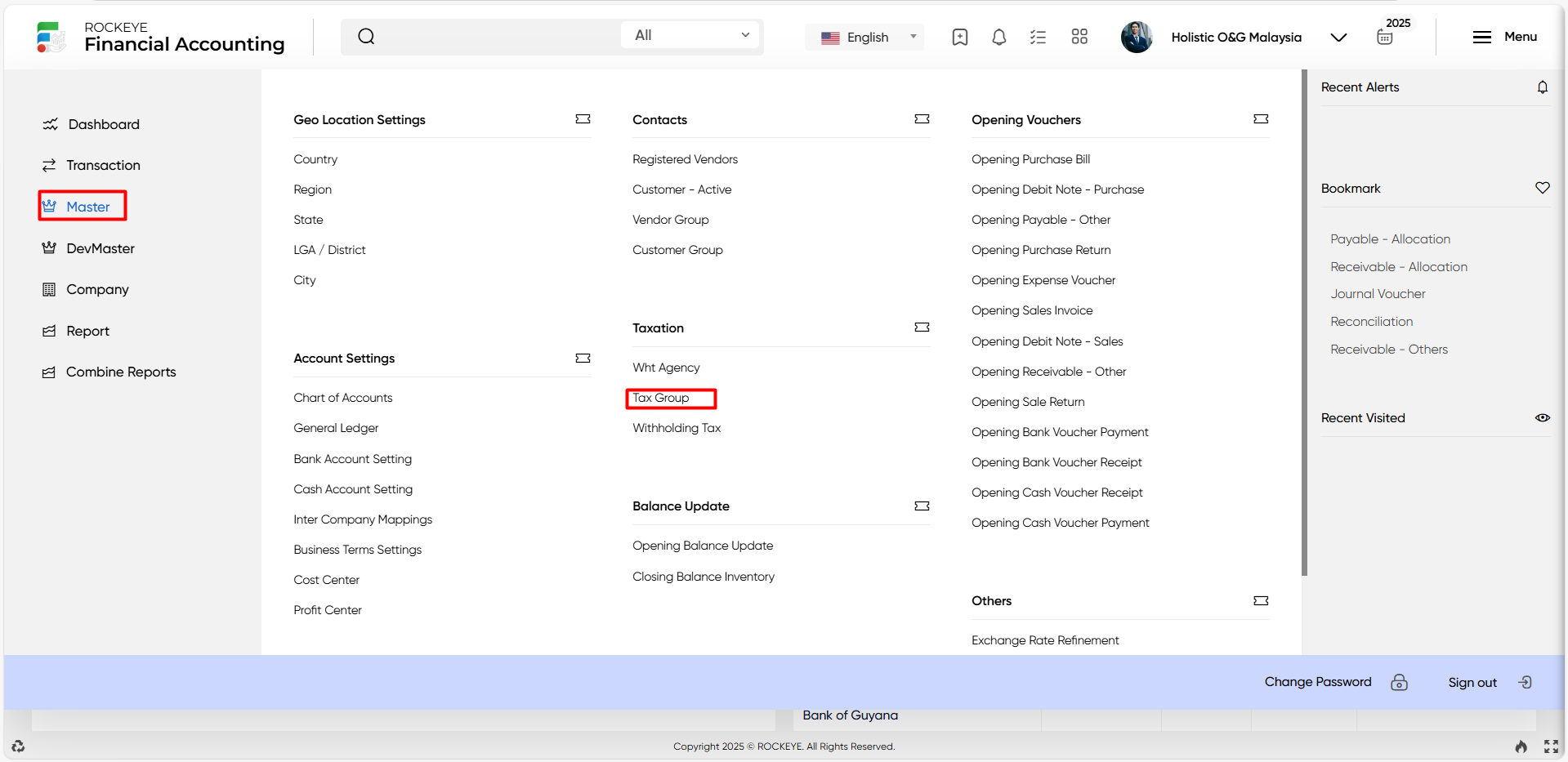Open the 2025 calendar year icon

point(1385,37)
